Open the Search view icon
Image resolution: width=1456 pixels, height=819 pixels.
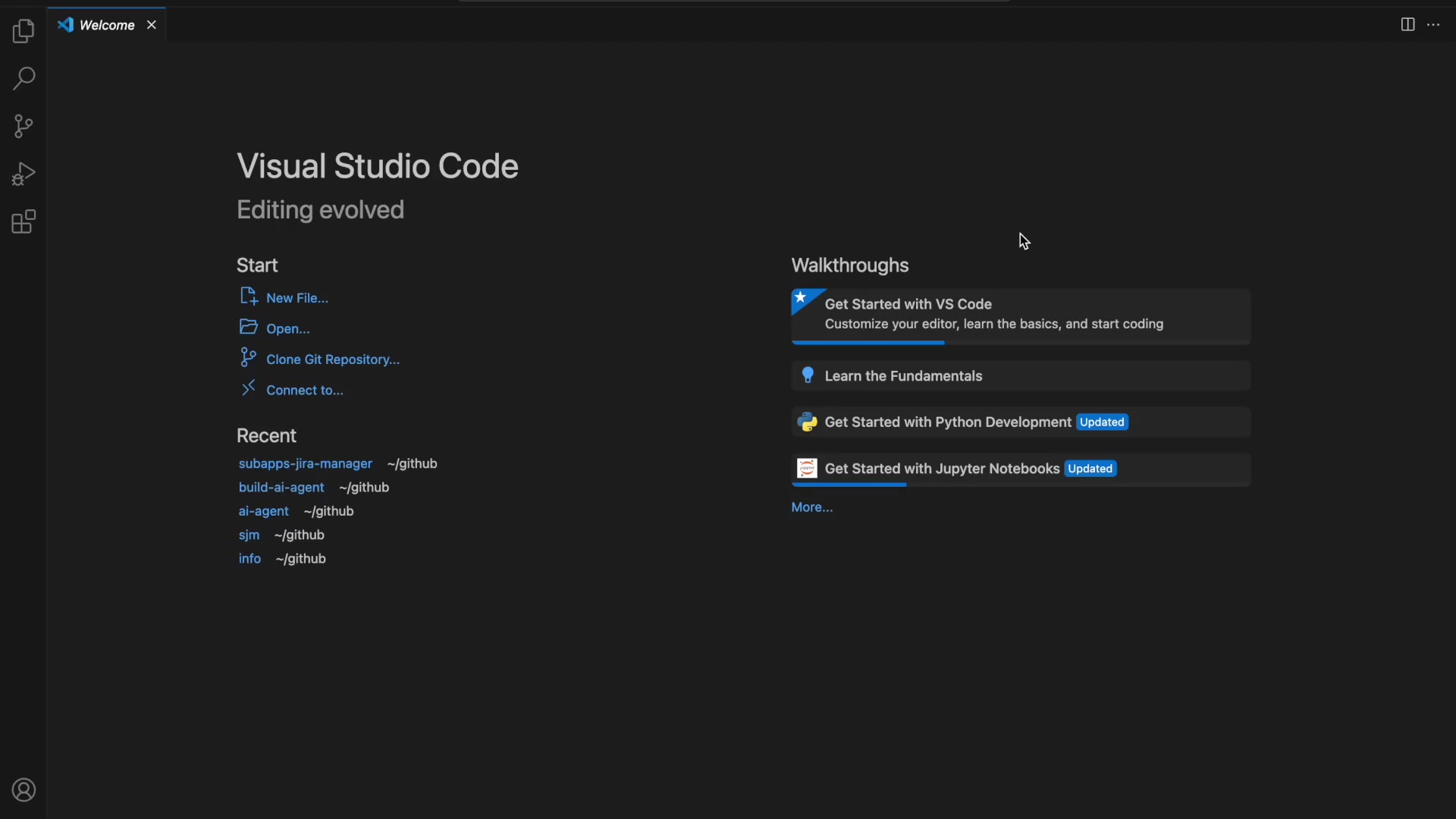(24, 78)
